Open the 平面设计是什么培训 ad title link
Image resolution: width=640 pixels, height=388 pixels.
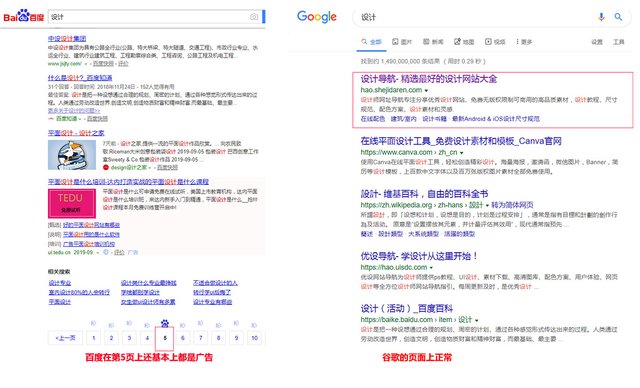coord(128,182)
